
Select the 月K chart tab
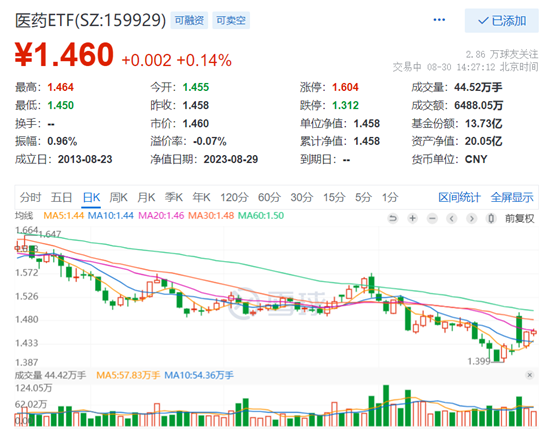tap(146, 197)
